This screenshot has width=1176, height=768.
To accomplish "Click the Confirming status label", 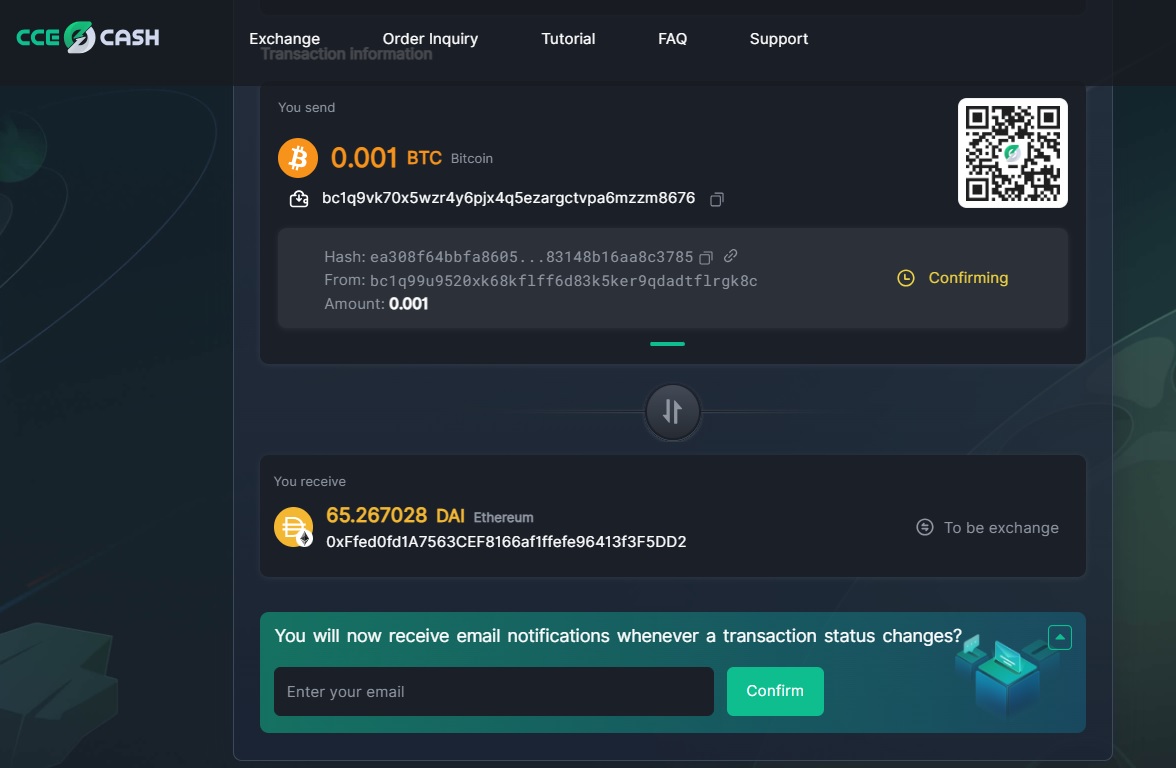I will tap(968, 278).
